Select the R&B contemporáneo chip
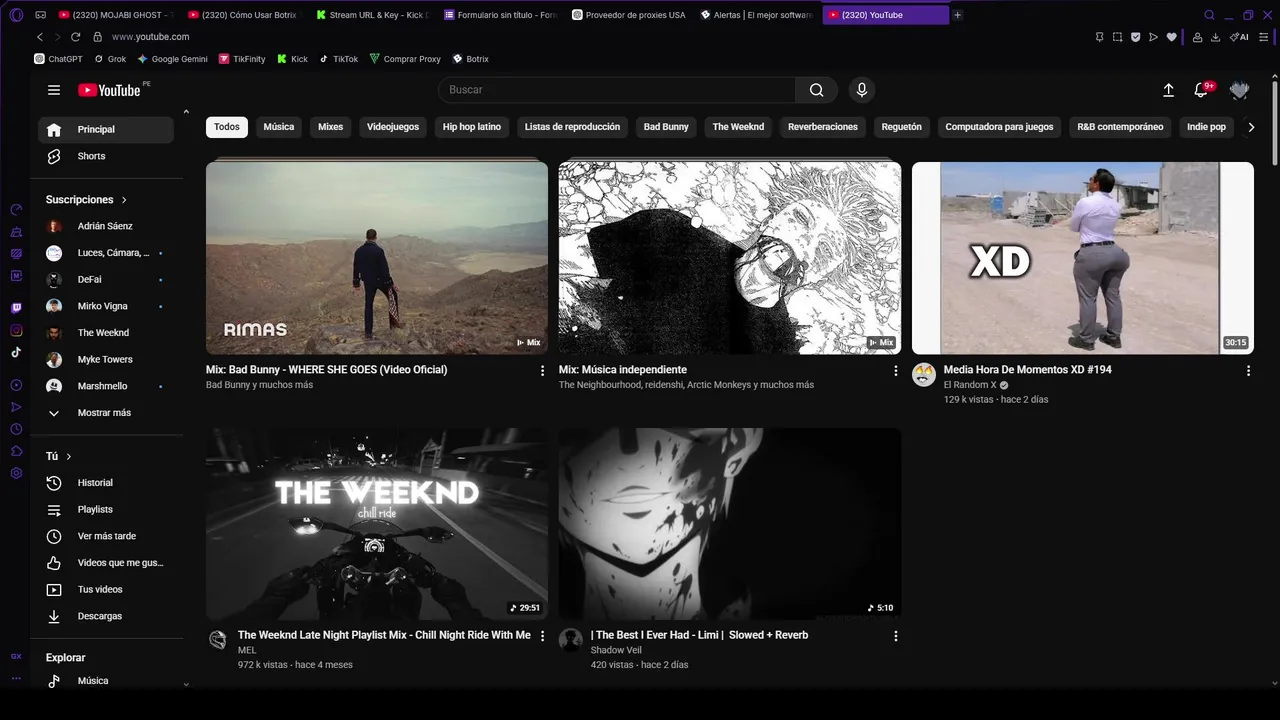 (1120, 127)
